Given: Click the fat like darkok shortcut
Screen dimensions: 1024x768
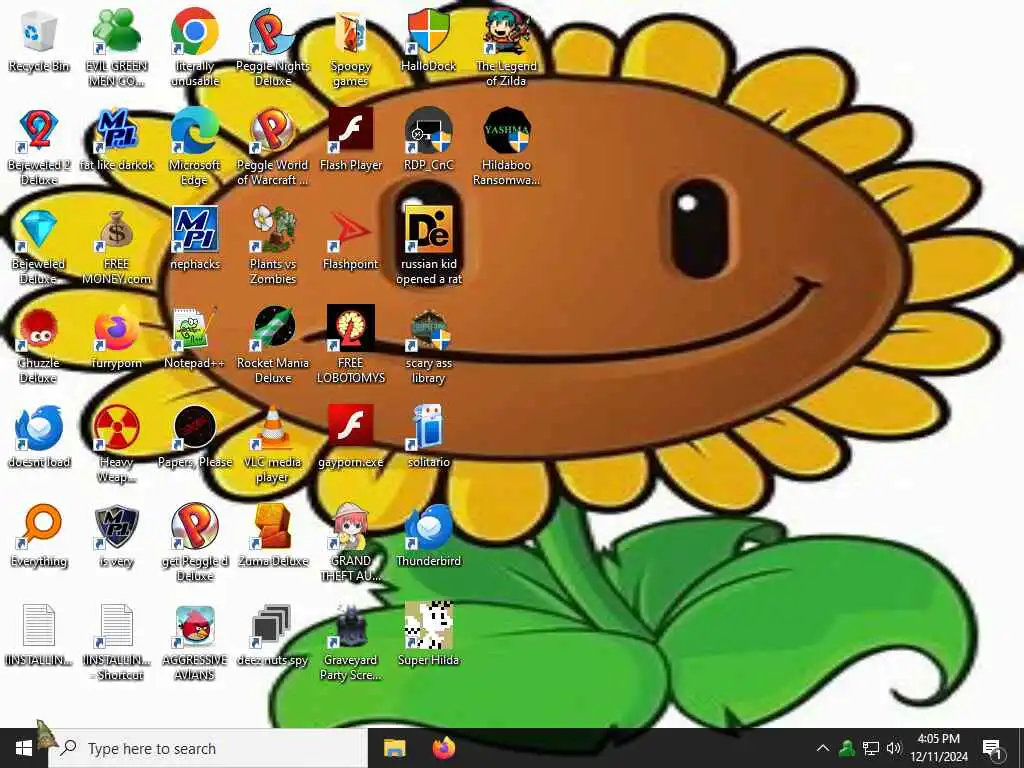Looking at the screenshot, I should point(116,130).
